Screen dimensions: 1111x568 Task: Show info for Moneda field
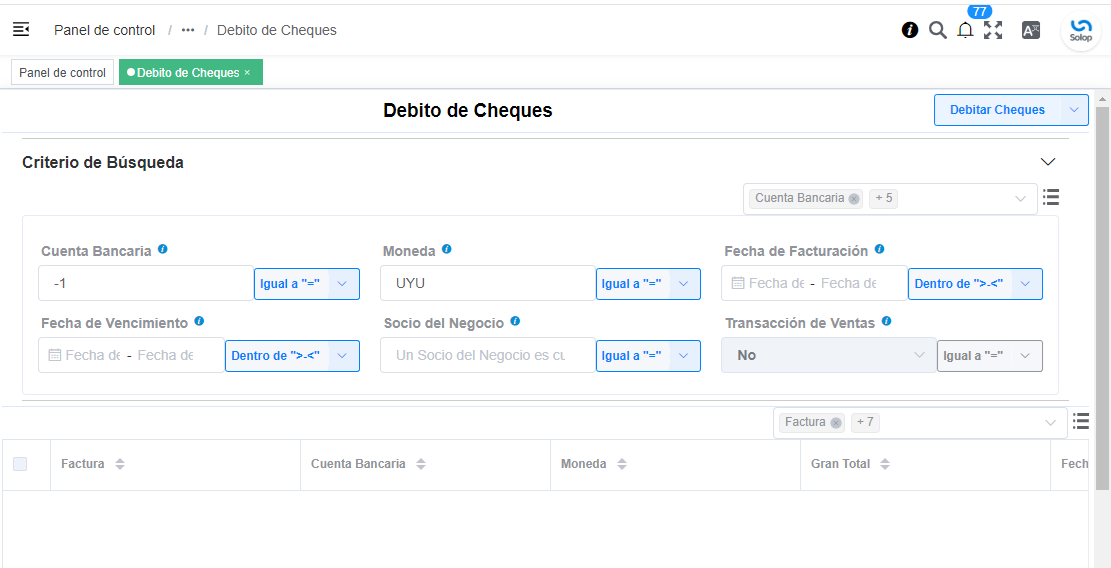click(x=447, y=249)
